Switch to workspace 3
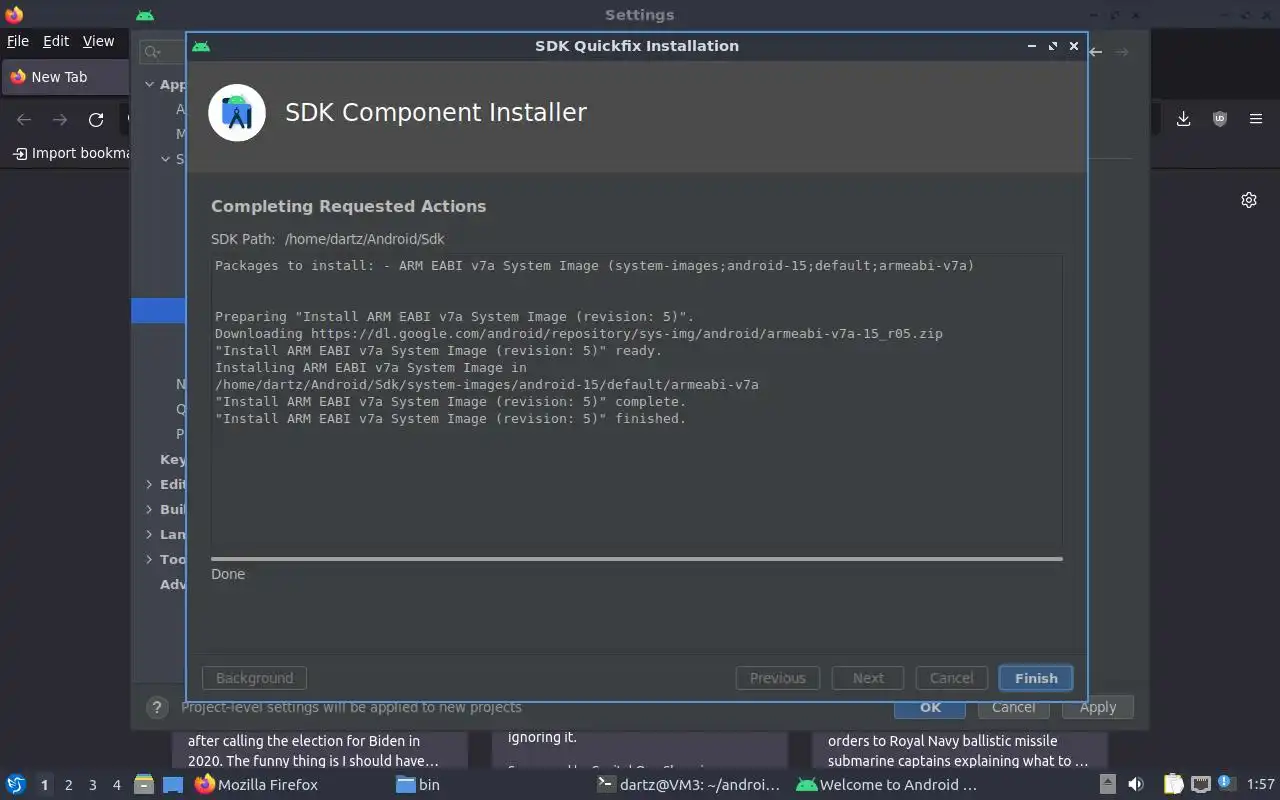Viewport: 1280px width, 800px height. [x=92, y=785]
